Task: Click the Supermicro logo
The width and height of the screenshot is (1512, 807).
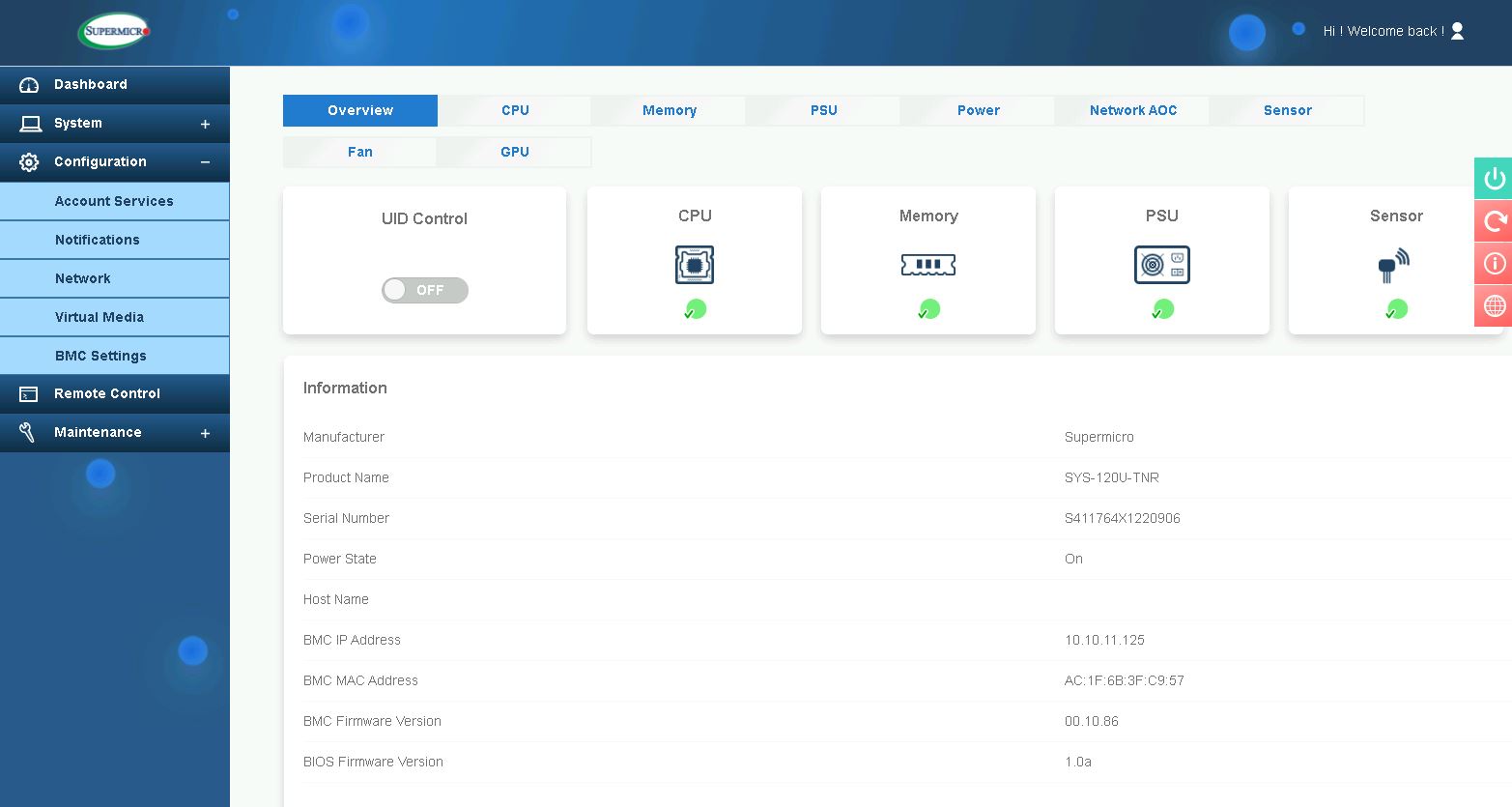Action: point(115,31)
